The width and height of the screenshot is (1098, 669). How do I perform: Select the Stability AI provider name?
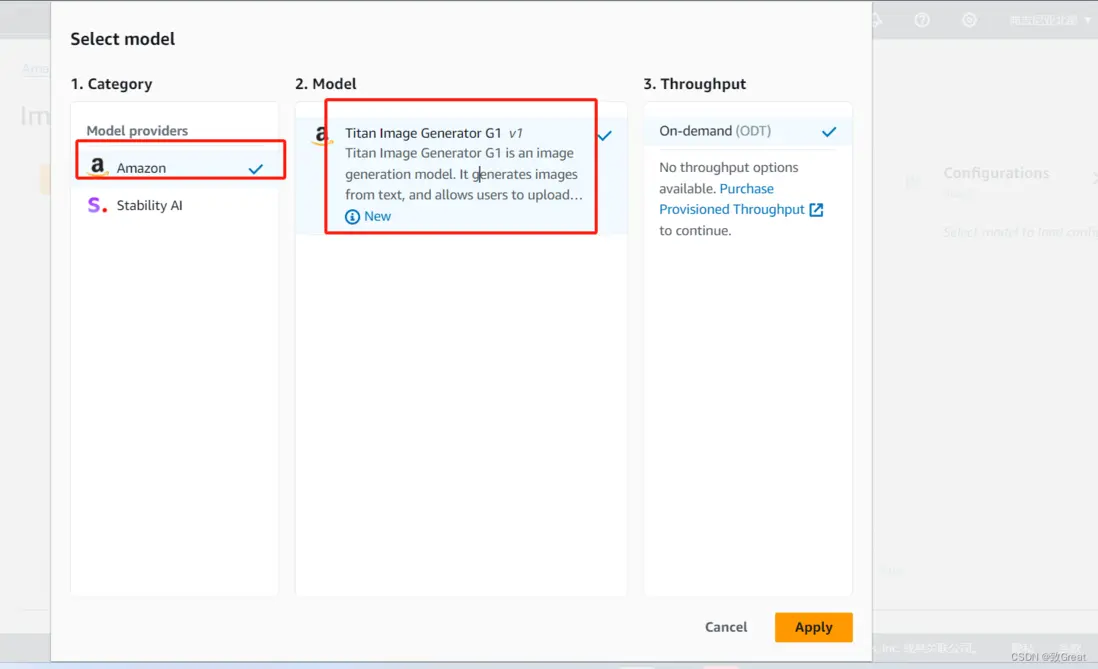149,205
